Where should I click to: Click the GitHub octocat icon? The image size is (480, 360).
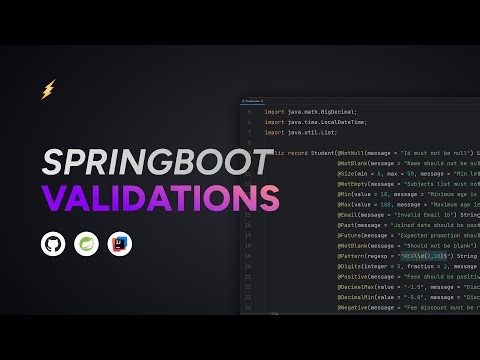point(53,244)
